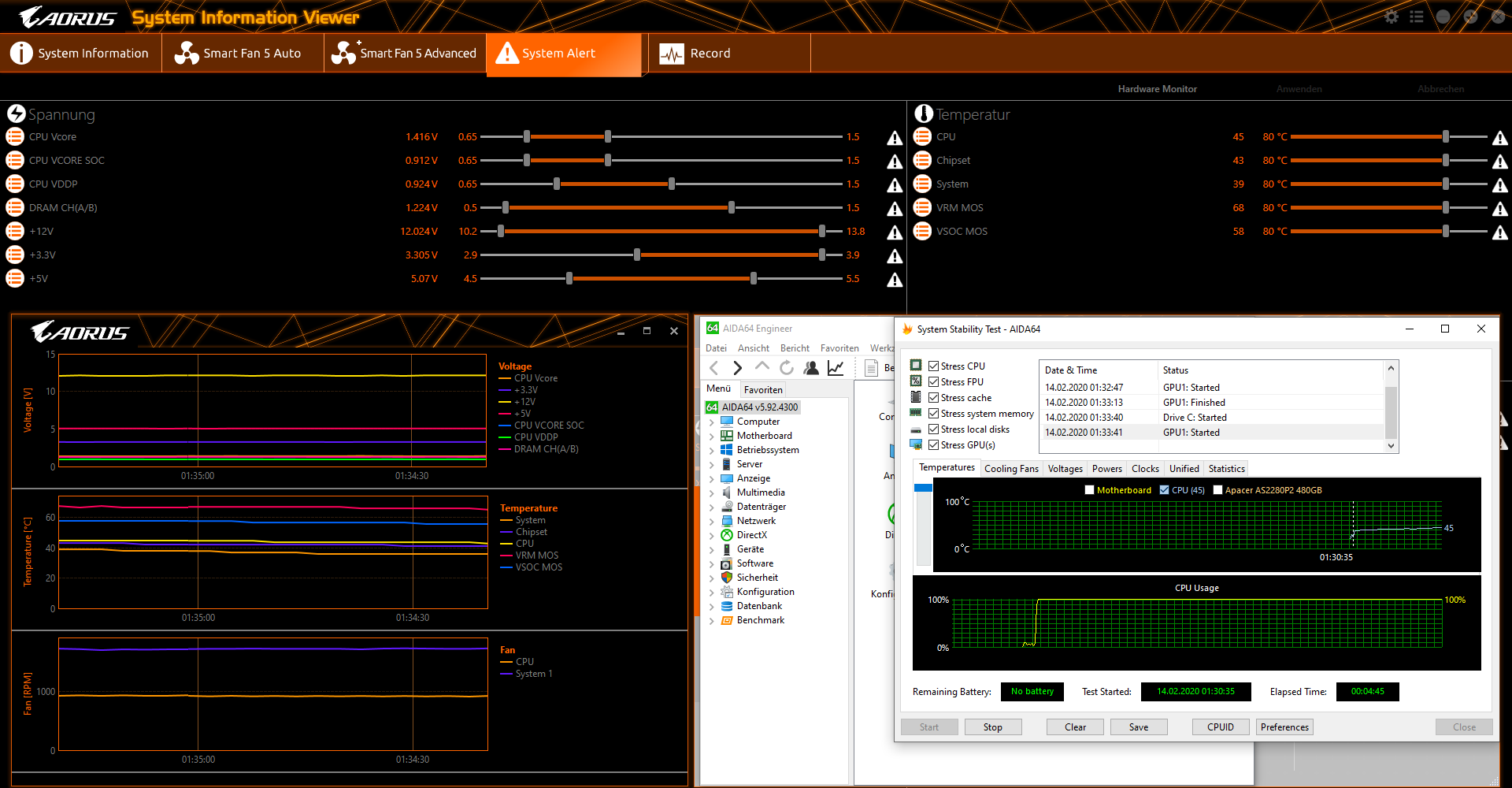Open the Cooling Fans tab

click(x=1011, y=469)
